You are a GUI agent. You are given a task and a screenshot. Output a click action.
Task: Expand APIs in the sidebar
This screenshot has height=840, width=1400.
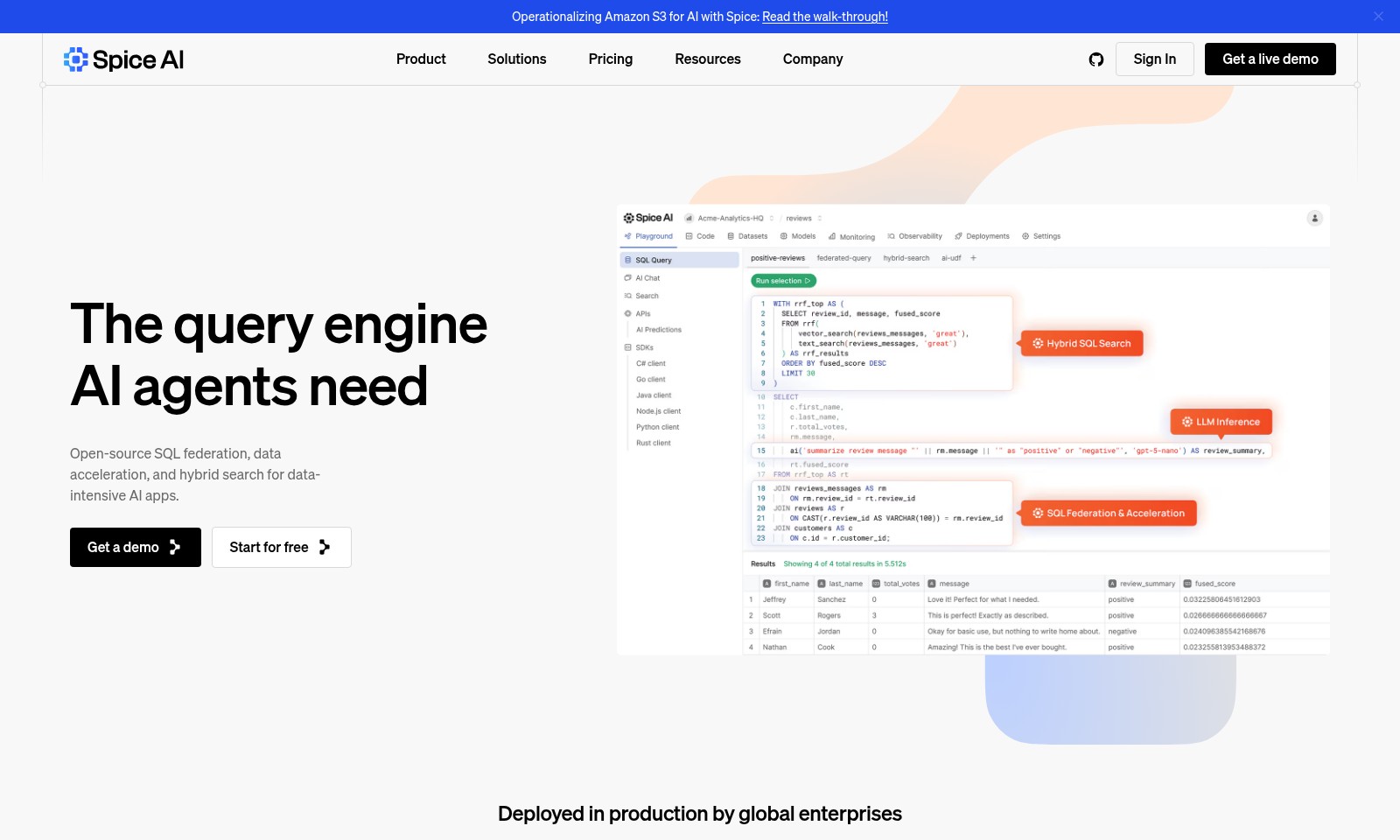(x=637, y=313)
